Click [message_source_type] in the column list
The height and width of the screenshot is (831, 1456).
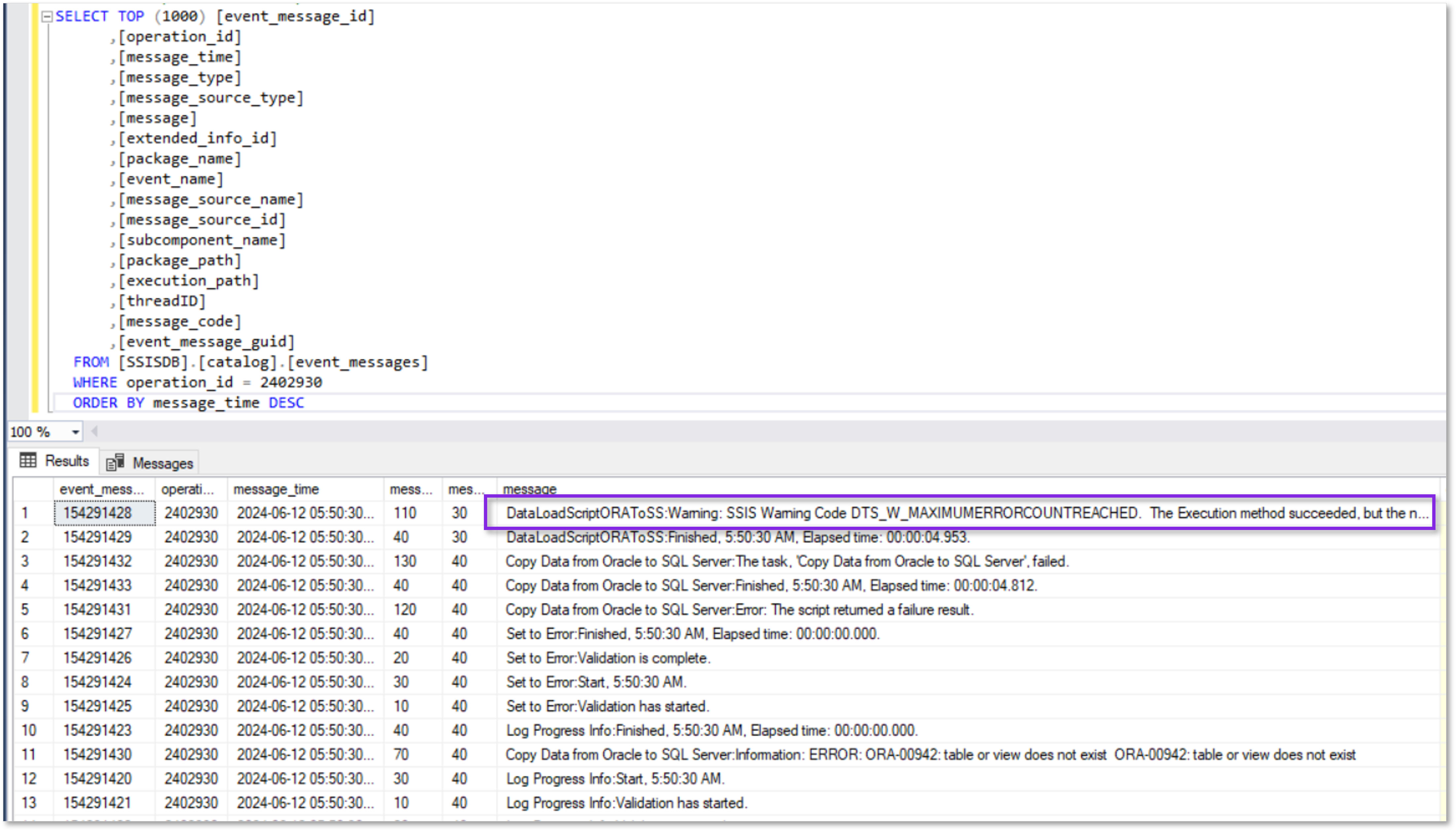[210, 98]
